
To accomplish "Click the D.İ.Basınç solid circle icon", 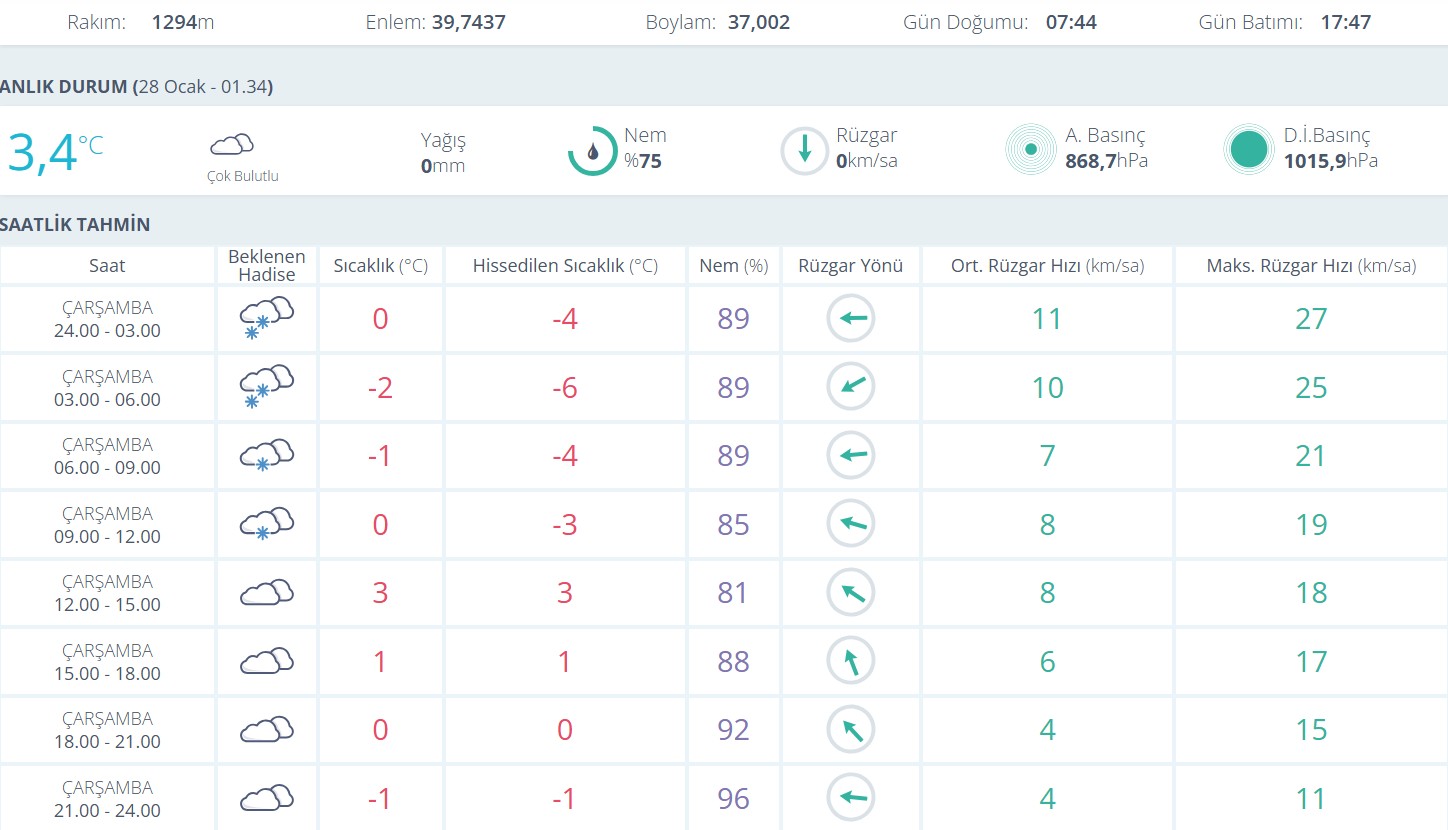I will pyautogui.click(x=1248, y=150).
